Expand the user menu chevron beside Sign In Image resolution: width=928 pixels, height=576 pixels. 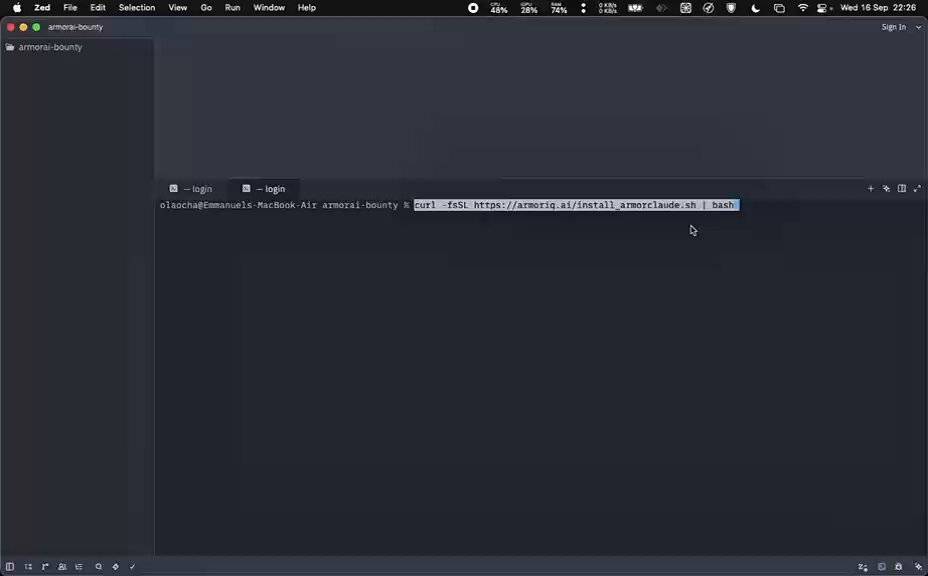click(919, 27)
